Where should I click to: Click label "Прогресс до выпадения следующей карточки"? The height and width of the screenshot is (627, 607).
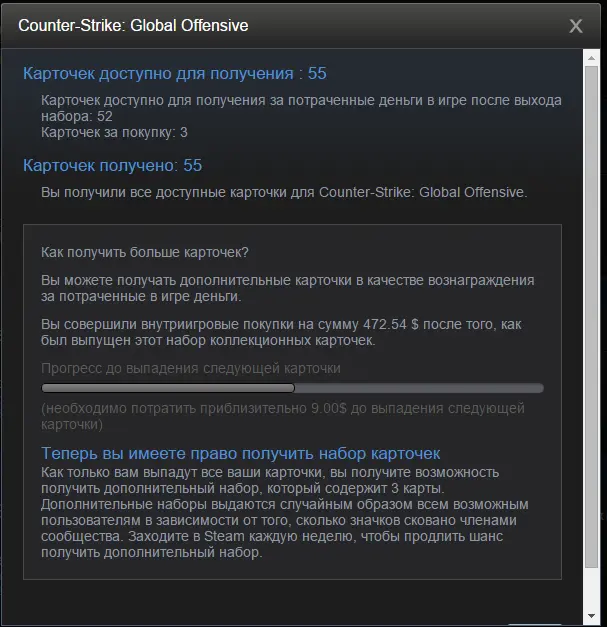point(191,368)
